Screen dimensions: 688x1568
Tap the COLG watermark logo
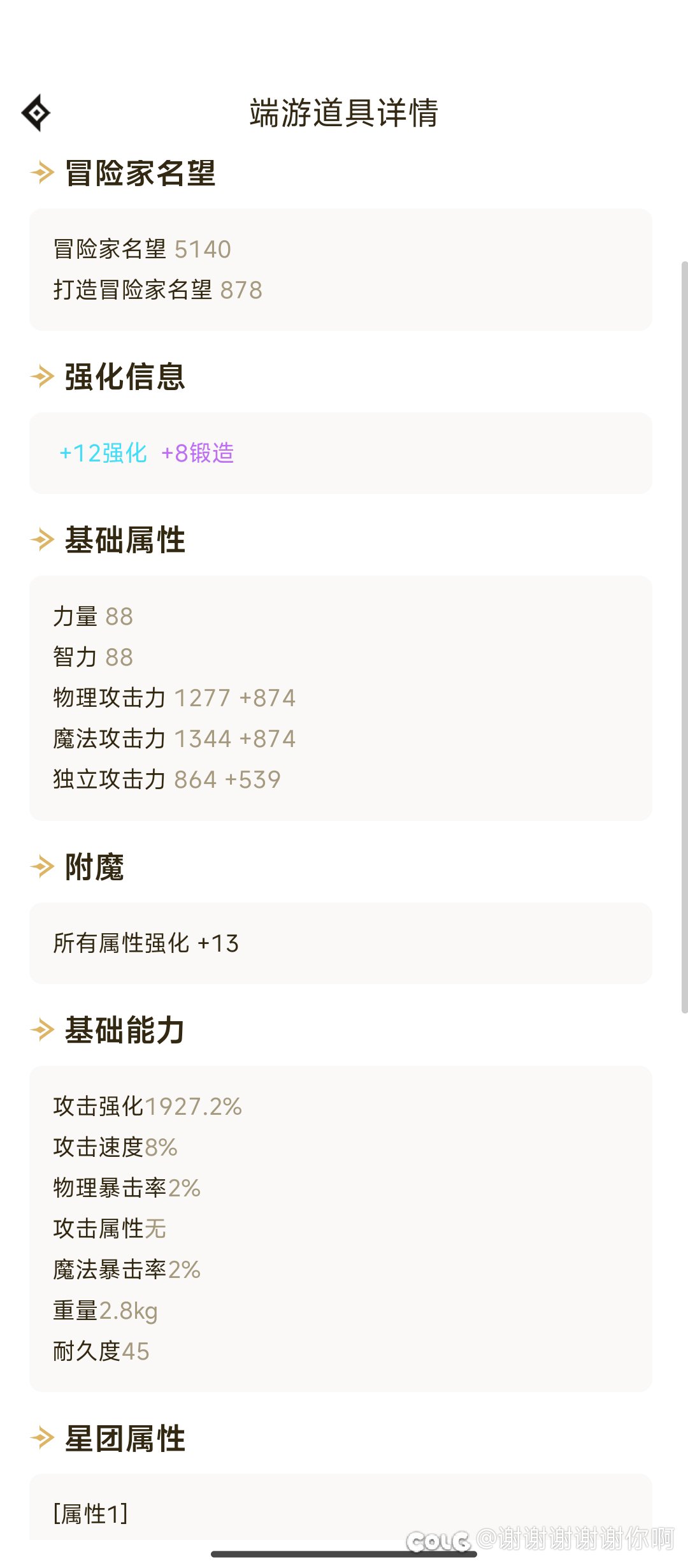438,1541
